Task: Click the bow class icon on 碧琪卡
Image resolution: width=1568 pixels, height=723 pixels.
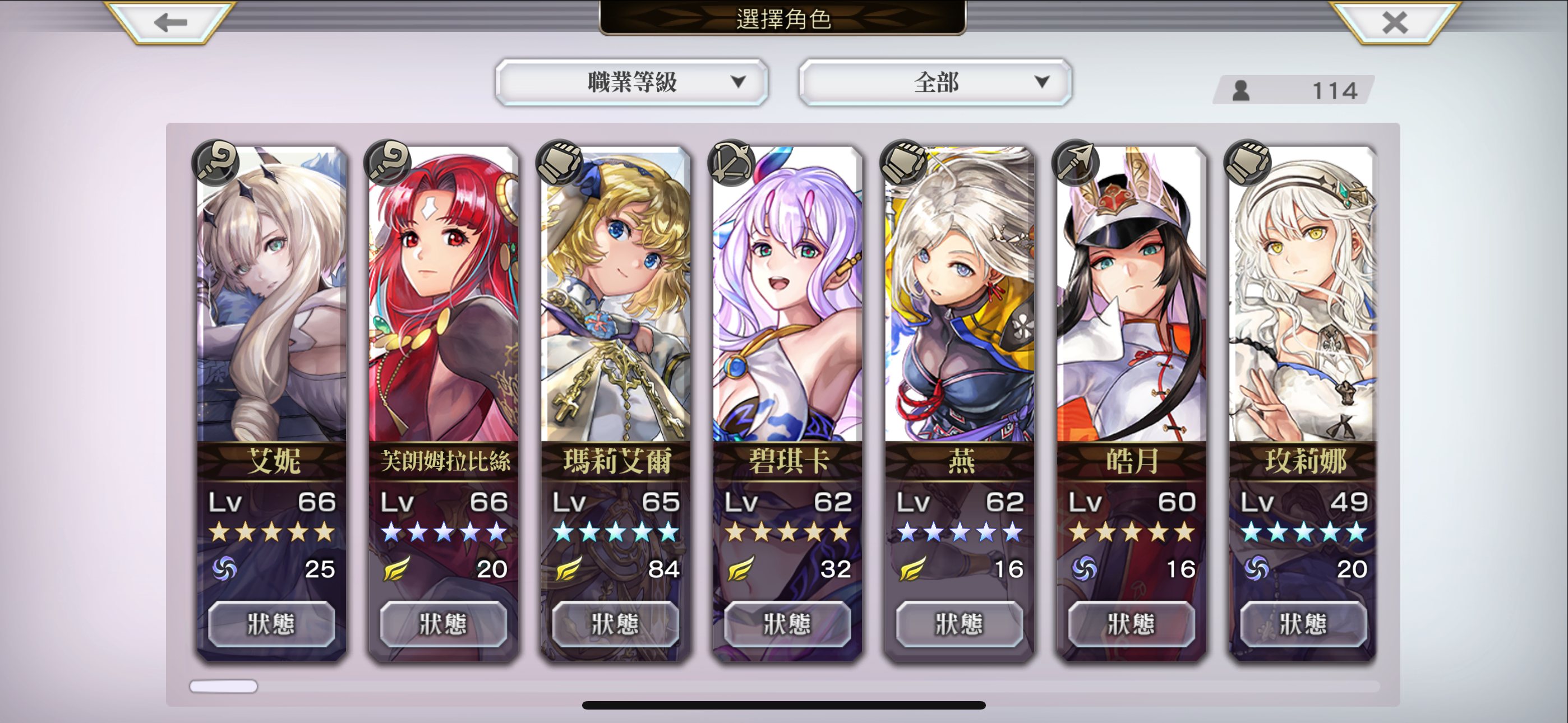Action: click(732, 163)
